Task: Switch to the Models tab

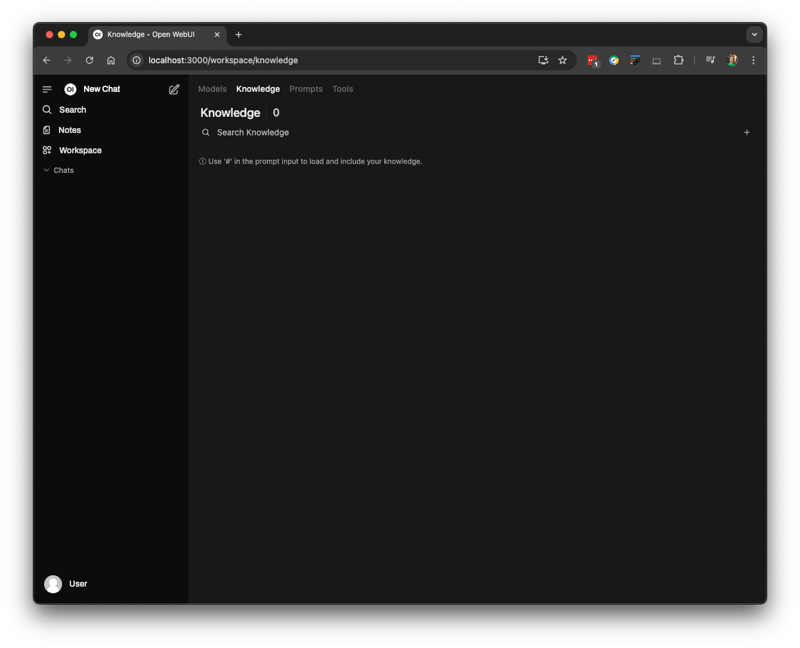Action: [212, 89]
